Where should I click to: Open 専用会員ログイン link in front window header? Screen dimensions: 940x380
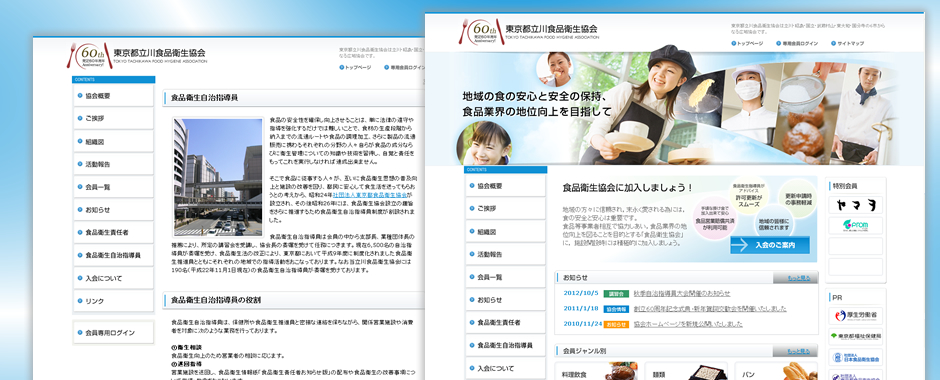point(796,44)
